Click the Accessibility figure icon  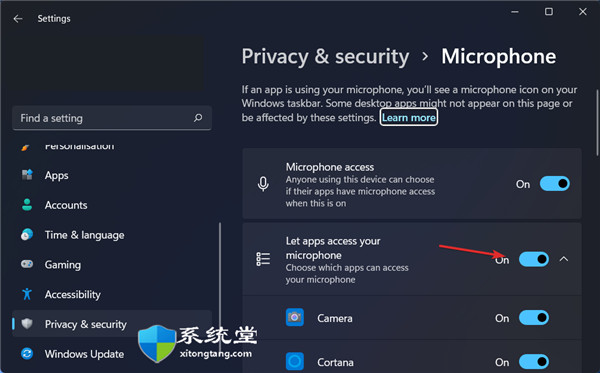tap(27, 294)
